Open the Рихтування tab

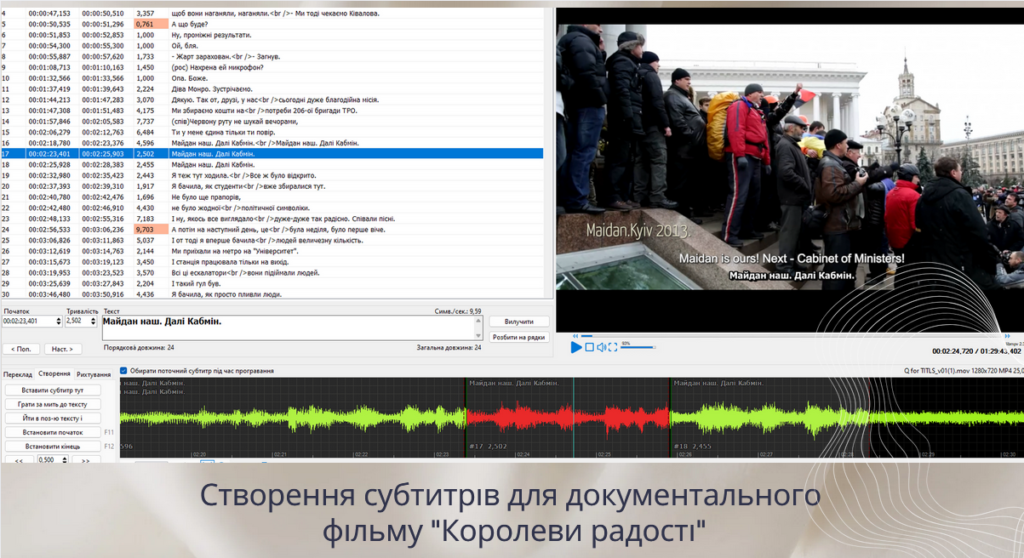coord(93,374)
